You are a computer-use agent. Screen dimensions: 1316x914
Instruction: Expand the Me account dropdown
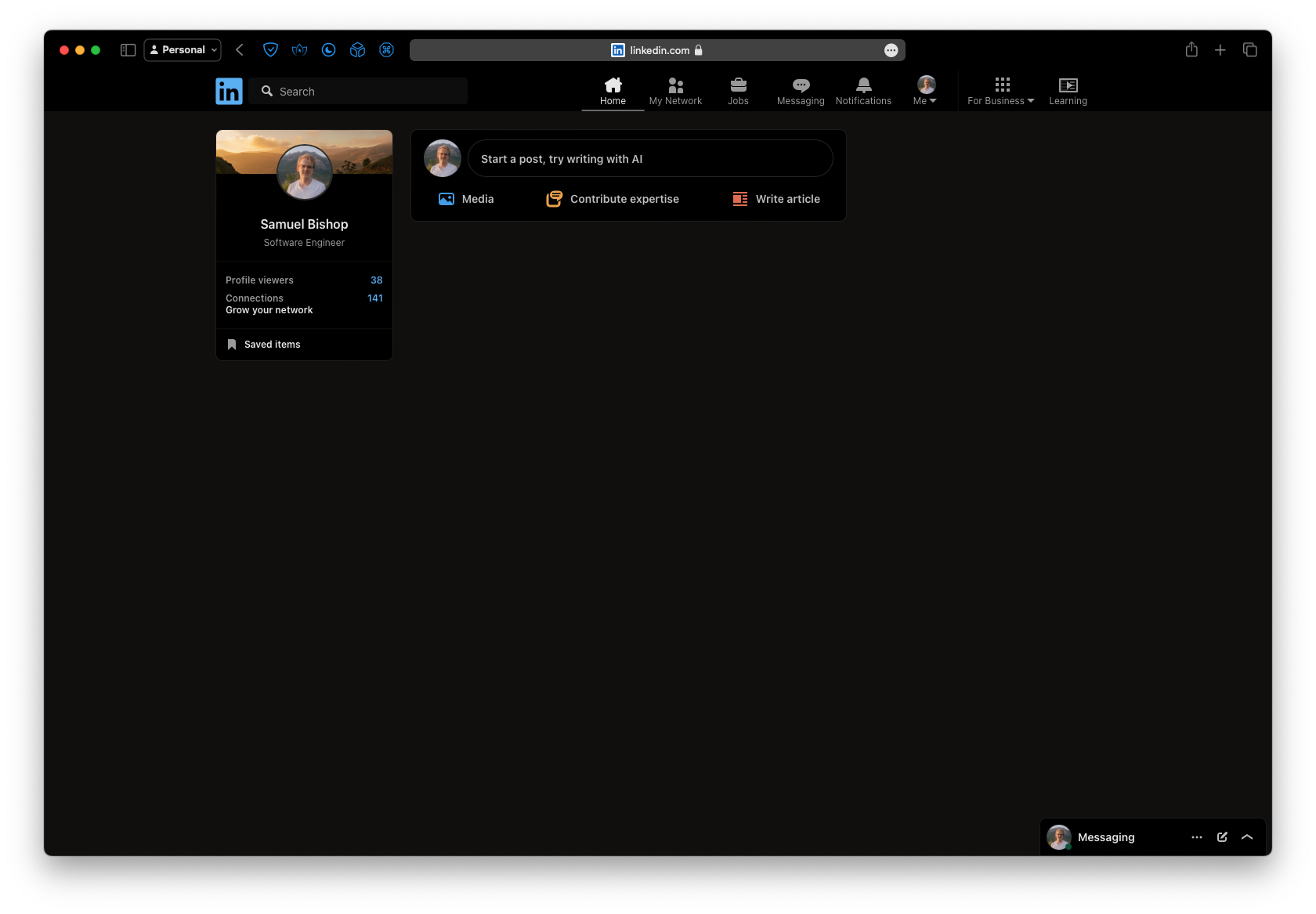[x=925, y=91]
